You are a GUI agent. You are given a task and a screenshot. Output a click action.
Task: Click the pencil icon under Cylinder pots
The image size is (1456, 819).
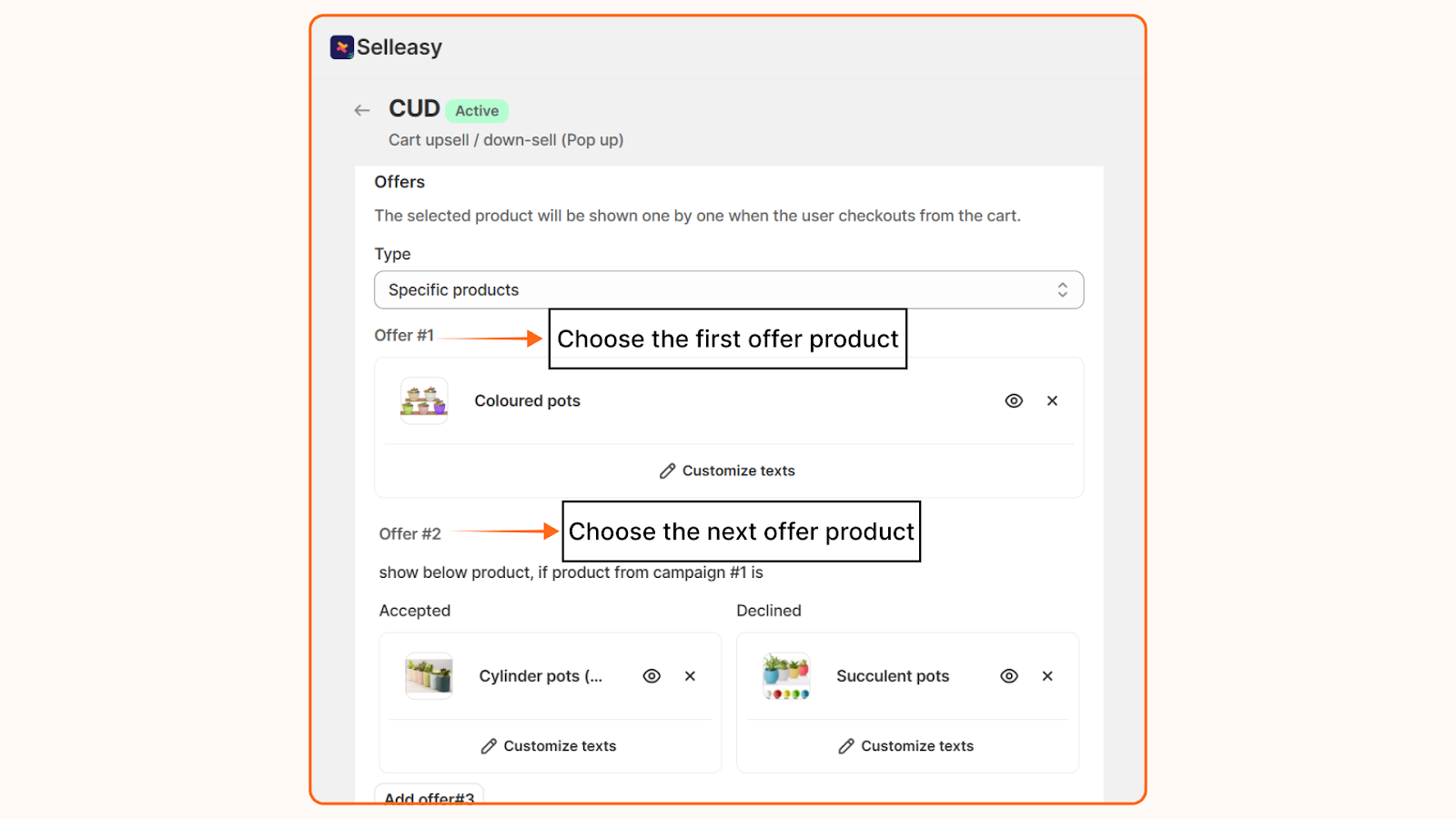point(488,745)
